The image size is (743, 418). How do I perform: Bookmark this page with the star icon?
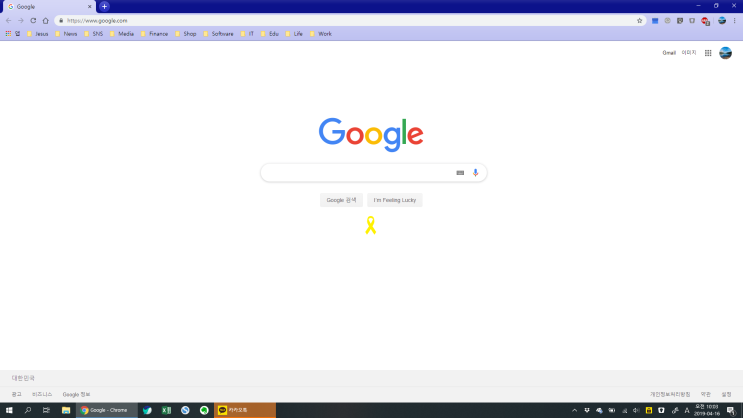coord(639,20)
